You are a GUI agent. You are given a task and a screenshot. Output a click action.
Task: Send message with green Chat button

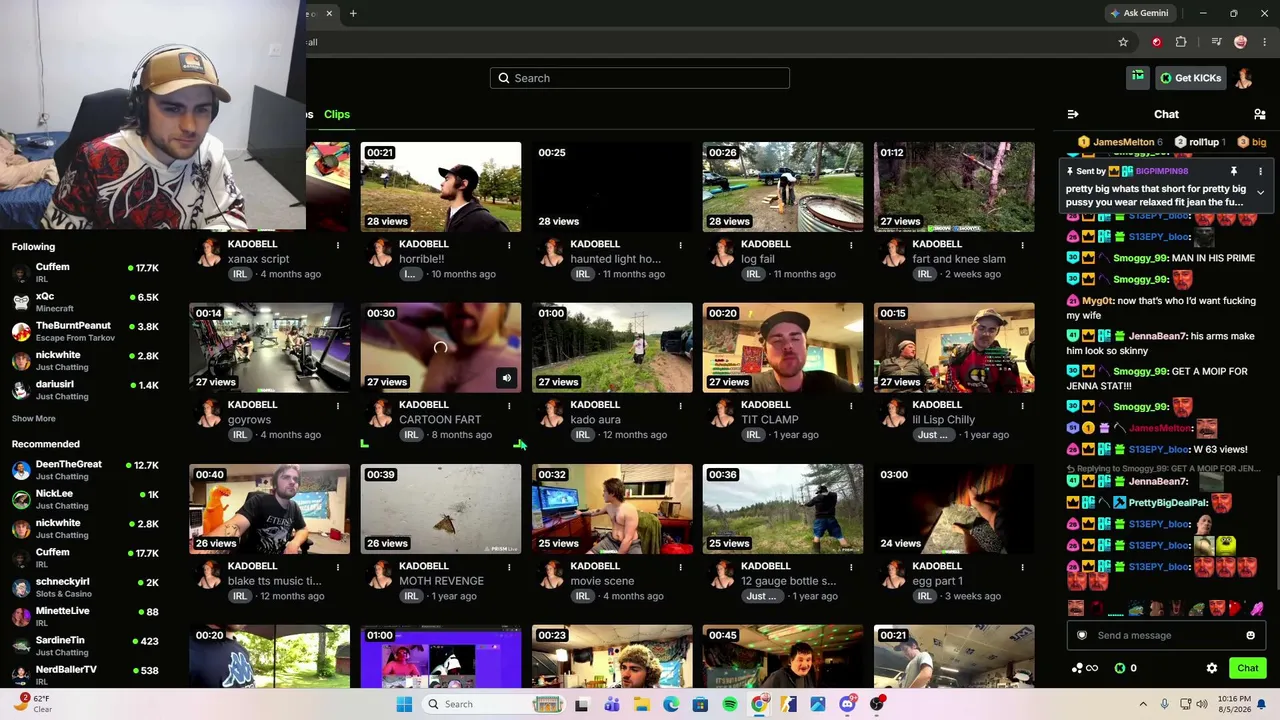tap(1248, 668)
